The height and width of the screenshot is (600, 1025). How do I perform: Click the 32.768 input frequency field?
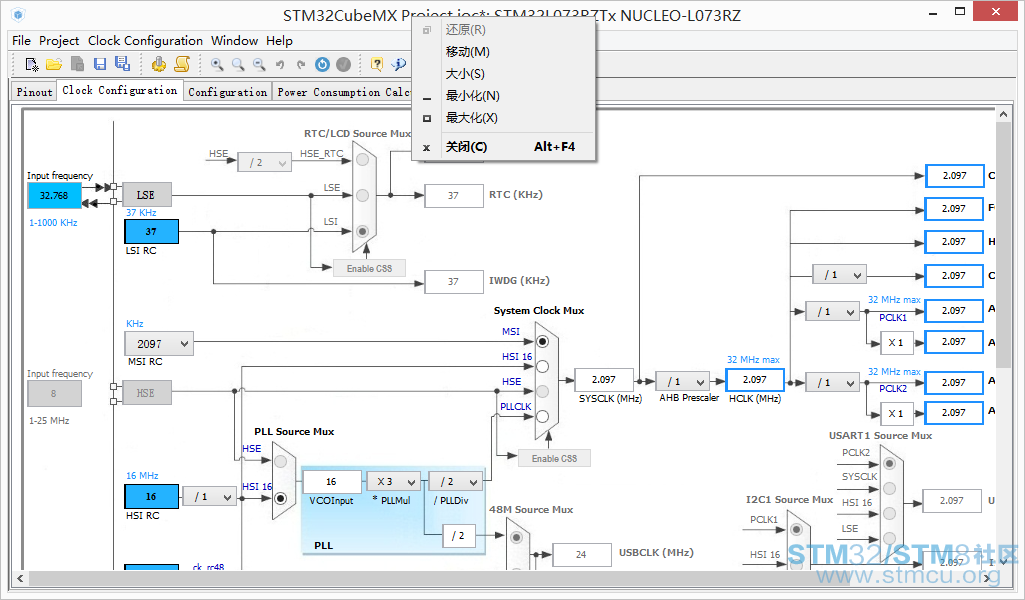(54, 195)
